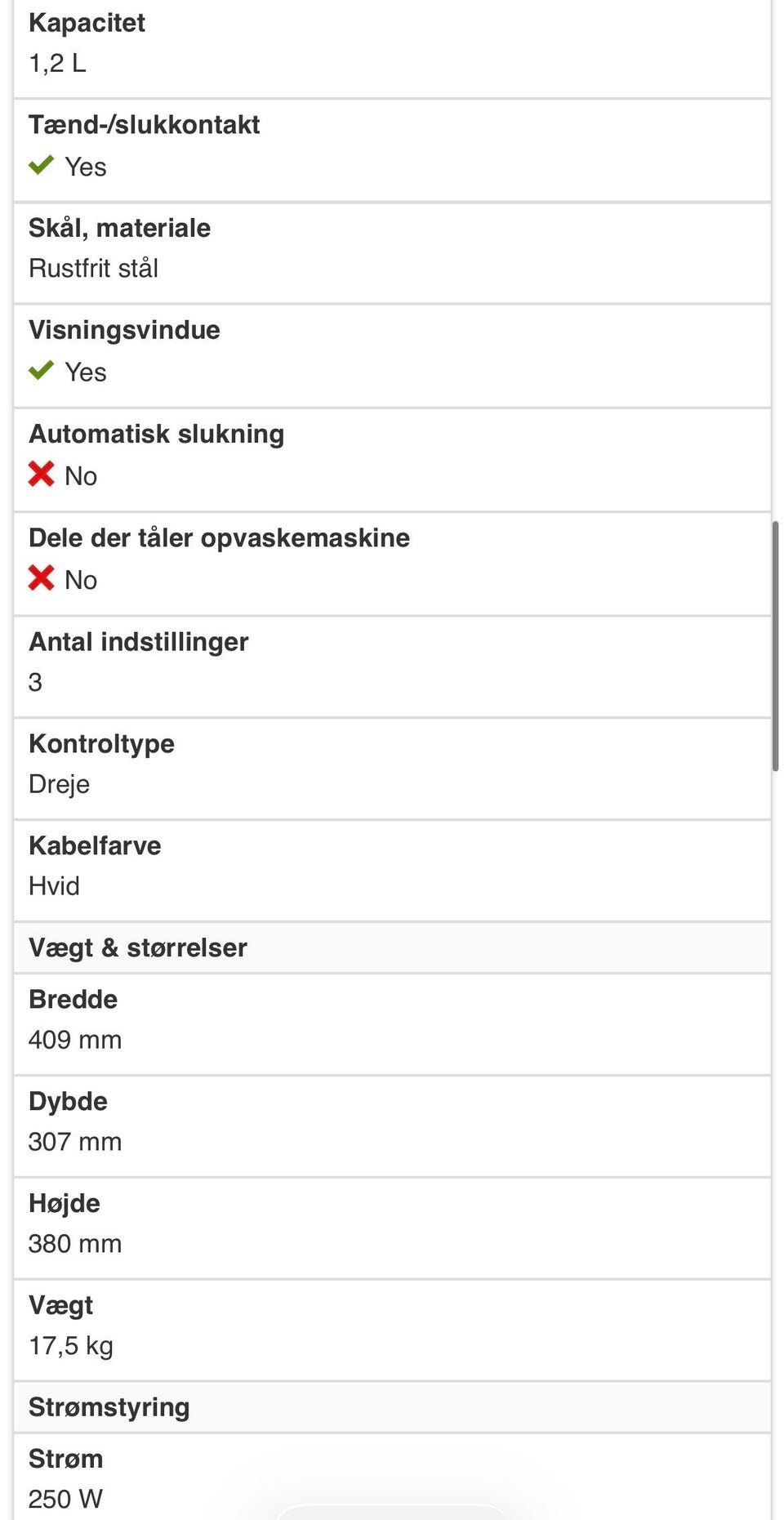Screen dimensions: 784x1520
Task: Tap the Skål, materiale label
Action: (x=120, y=228)
